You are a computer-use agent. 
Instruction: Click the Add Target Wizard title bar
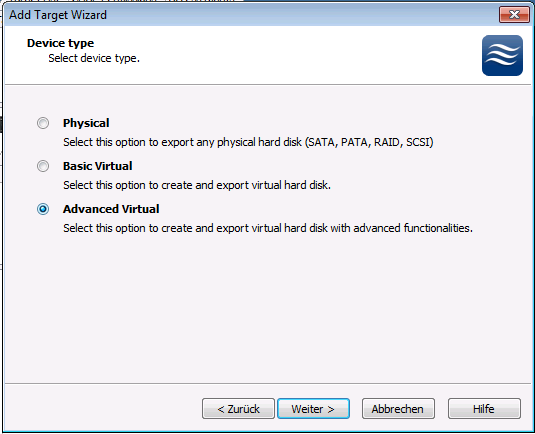click(251, 15)
